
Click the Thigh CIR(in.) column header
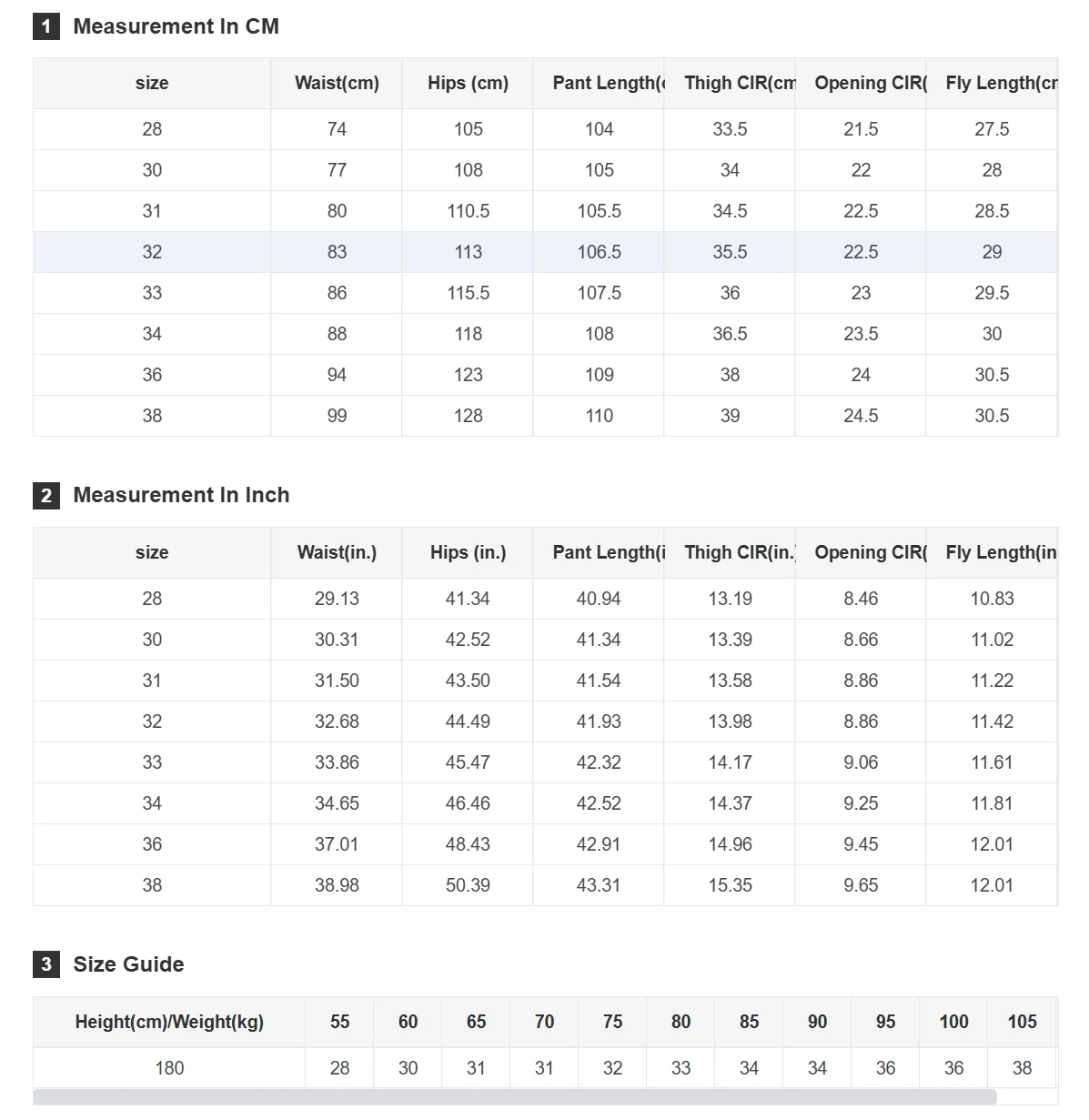[730, 552]
